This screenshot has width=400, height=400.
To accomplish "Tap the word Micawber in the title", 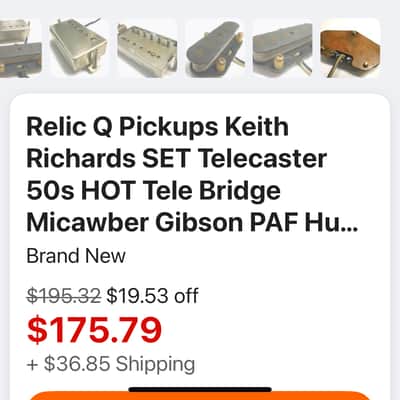I will (x=87, y=223).
